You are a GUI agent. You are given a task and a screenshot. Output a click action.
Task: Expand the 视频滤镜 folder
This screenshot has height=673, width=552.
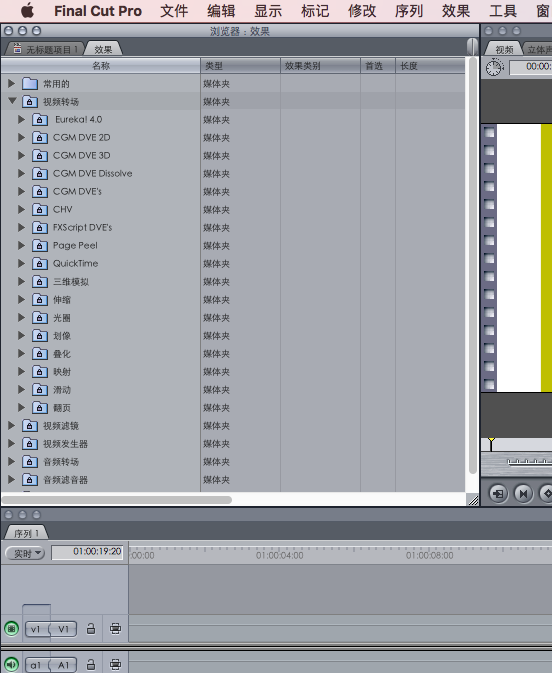pyautogui.click(x=12, y=425)
